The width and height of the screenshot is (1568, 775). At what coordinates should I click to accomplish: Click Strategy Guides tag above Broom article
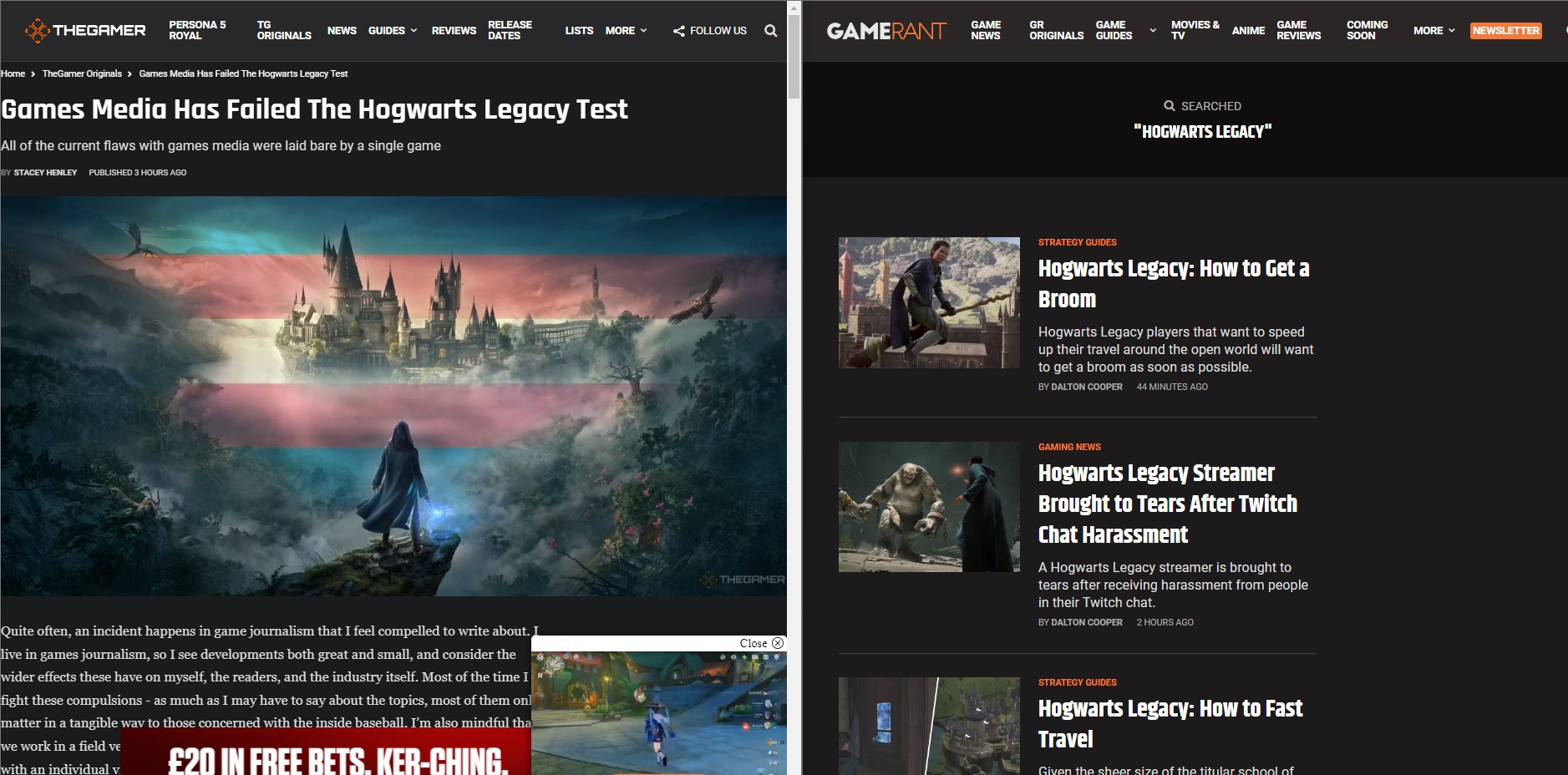click(x=1077, y=242)
